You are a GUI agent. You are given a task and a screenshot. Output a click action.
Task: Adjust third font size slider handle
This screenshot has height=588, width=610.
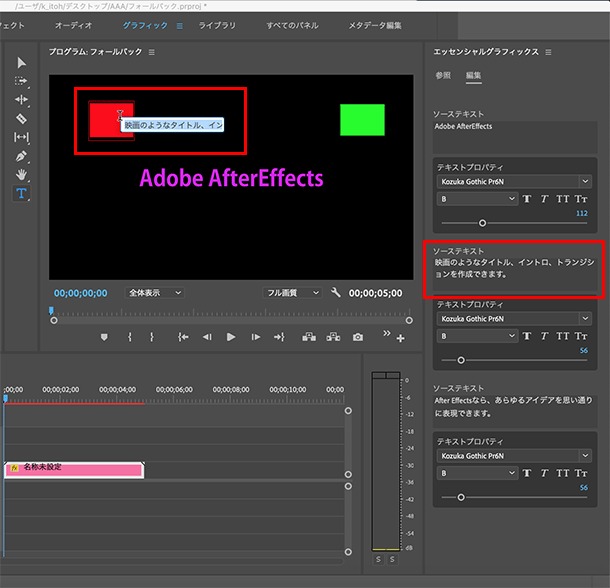click(x=461, y=497)
